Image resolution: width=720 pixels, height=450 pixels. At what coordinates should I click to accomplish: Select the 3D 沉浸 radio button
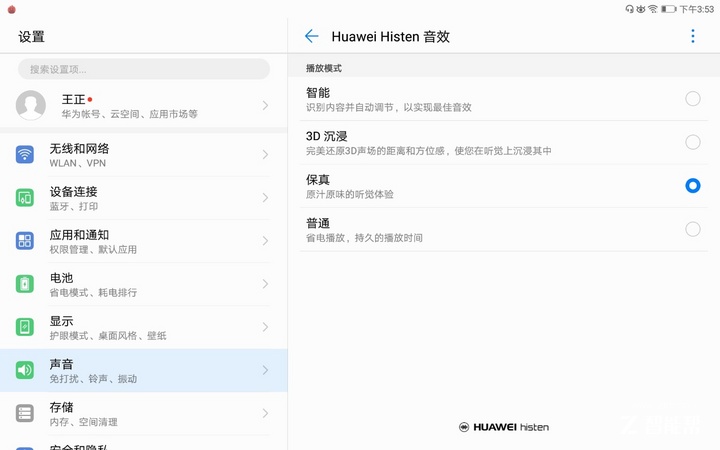tap(693, 142)
